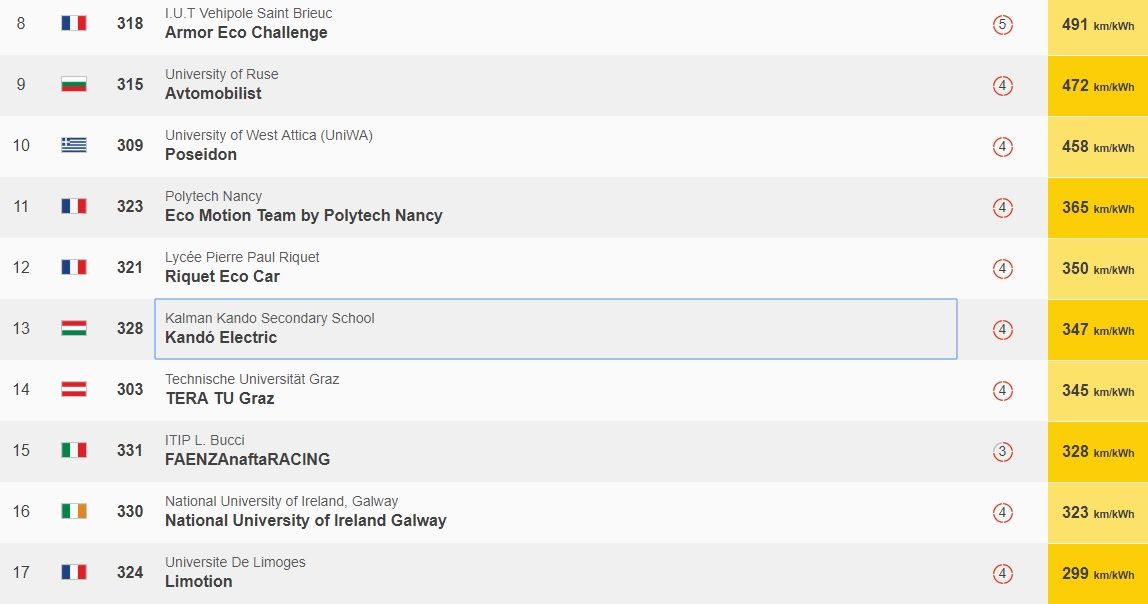Click the 491 km/kWh result cell

[1098, 25]
